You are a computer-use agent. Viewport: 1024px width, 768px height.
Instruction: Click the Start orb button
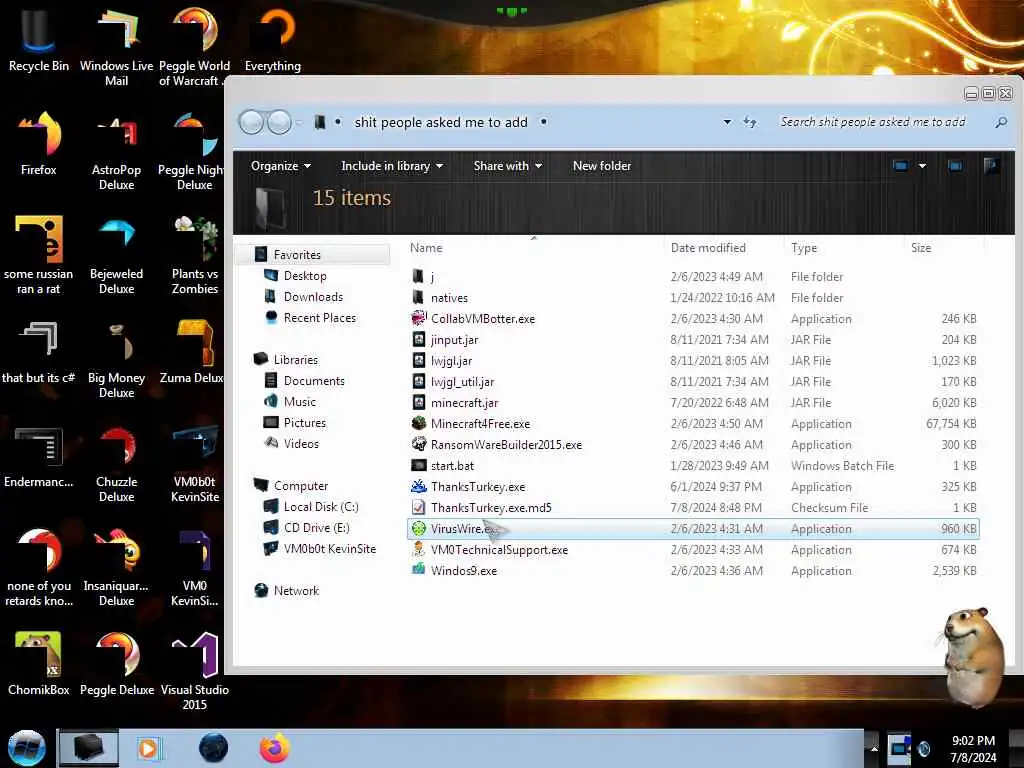coord(26,748)
